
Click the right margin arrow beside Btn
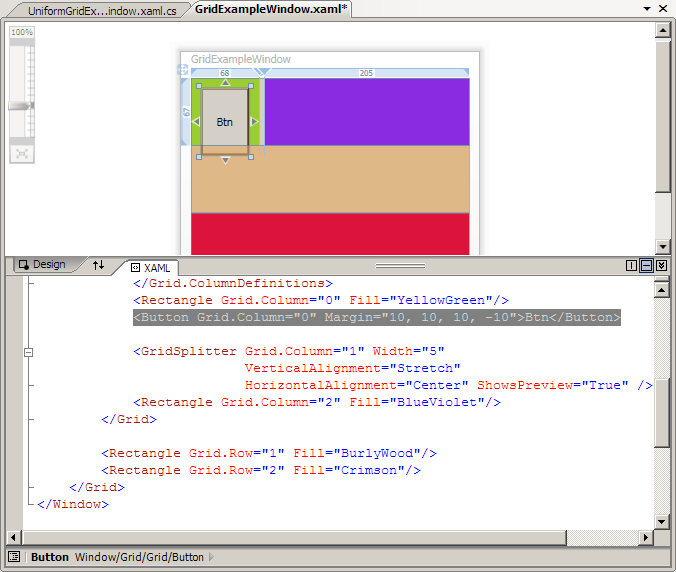pyautogui.click(x=254, y=122)
